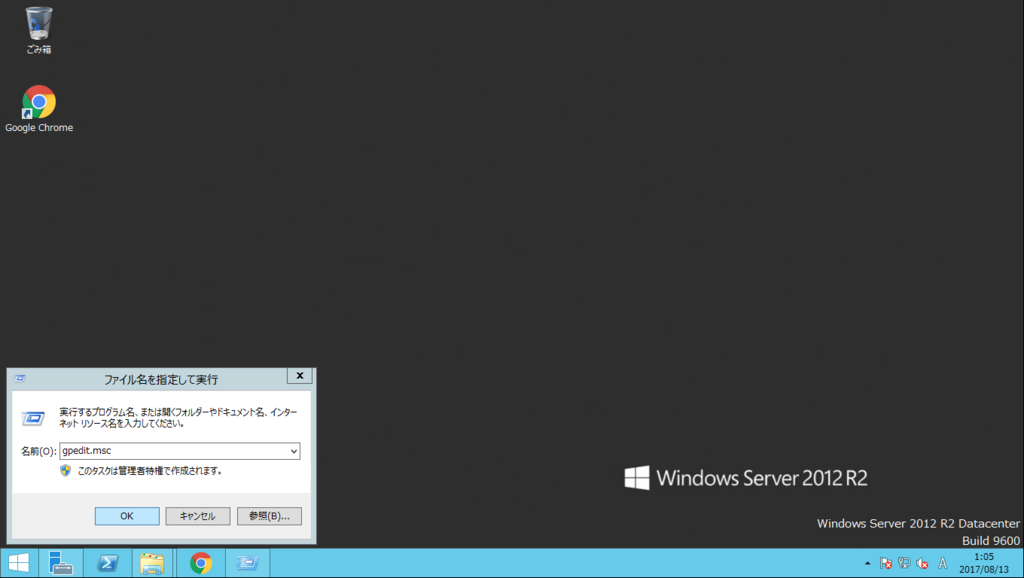
Task: Open PowerShell from the taskbar
Action: 107,563
